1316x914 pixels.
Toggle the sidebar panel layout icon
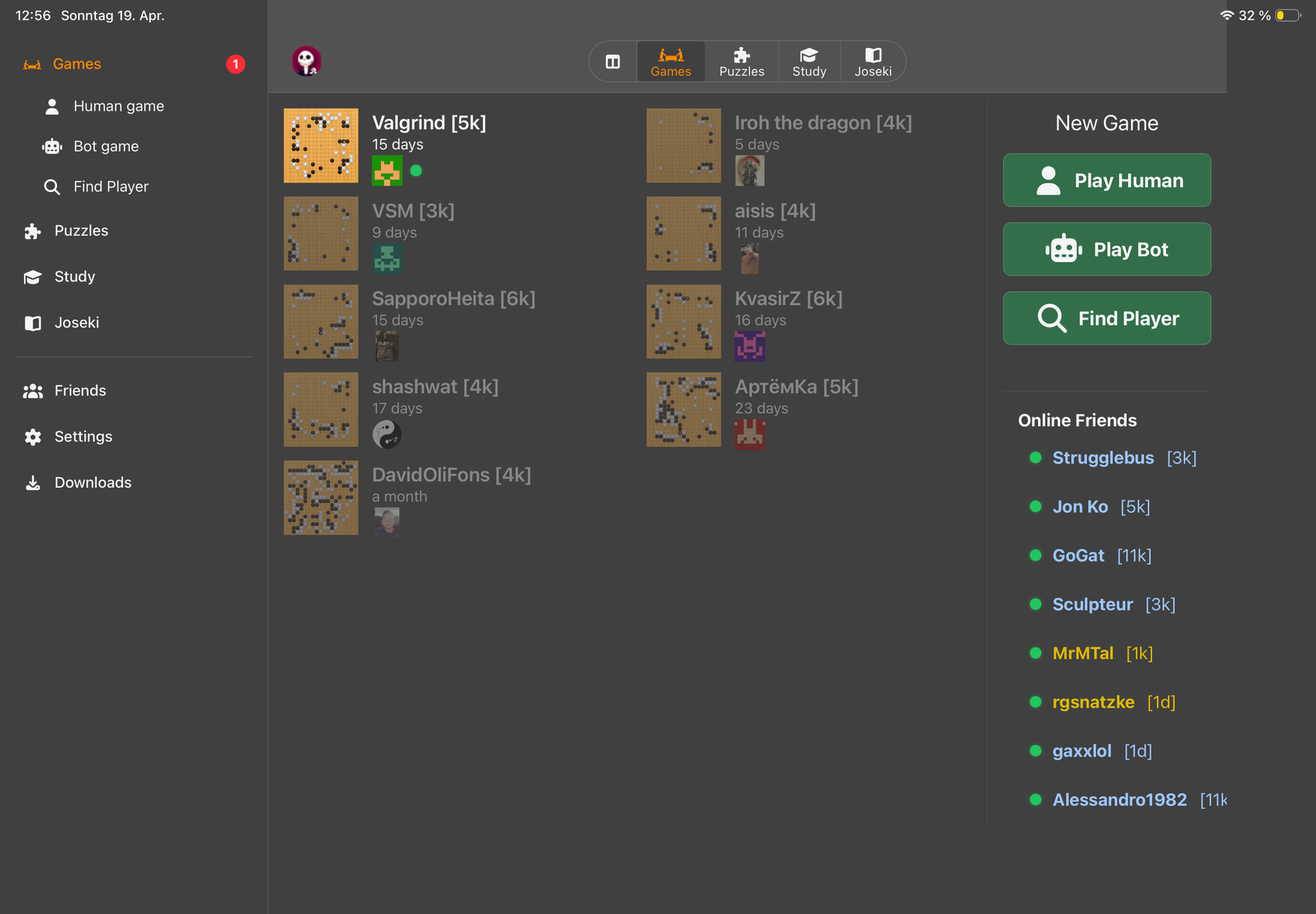pyautogui.click(x=613, y=62)
